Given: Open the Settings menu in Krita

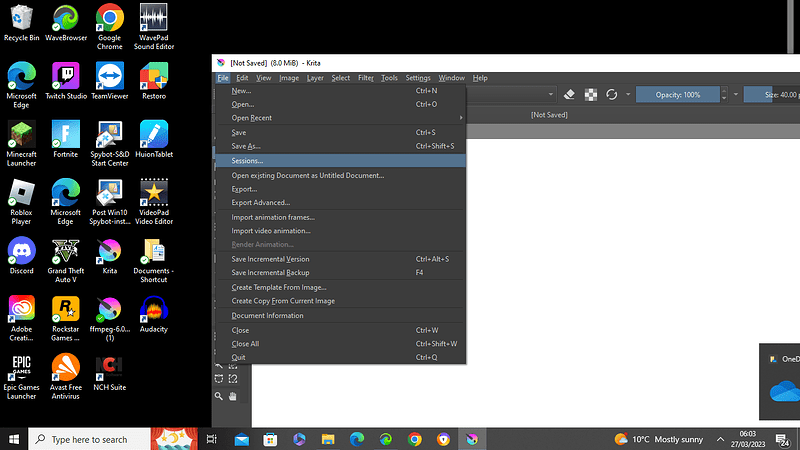Looking at the screenshot, I should 418,78.
